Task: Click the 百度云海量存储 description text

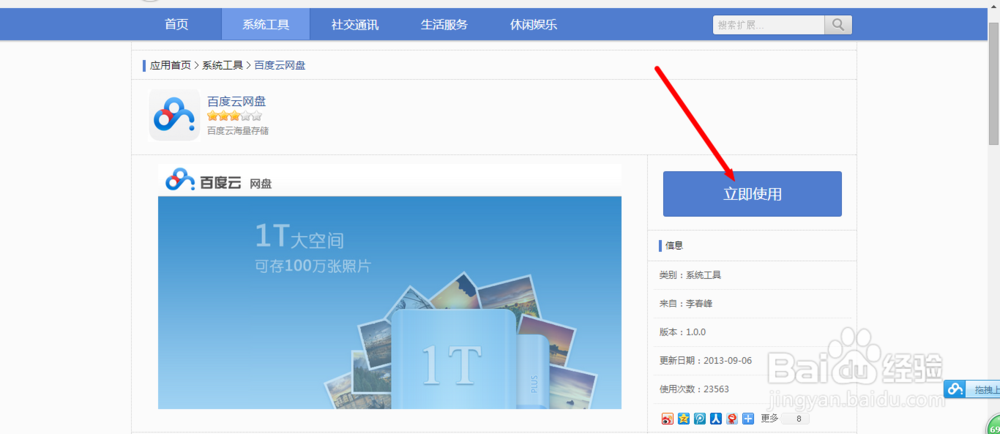Action: 238,131
